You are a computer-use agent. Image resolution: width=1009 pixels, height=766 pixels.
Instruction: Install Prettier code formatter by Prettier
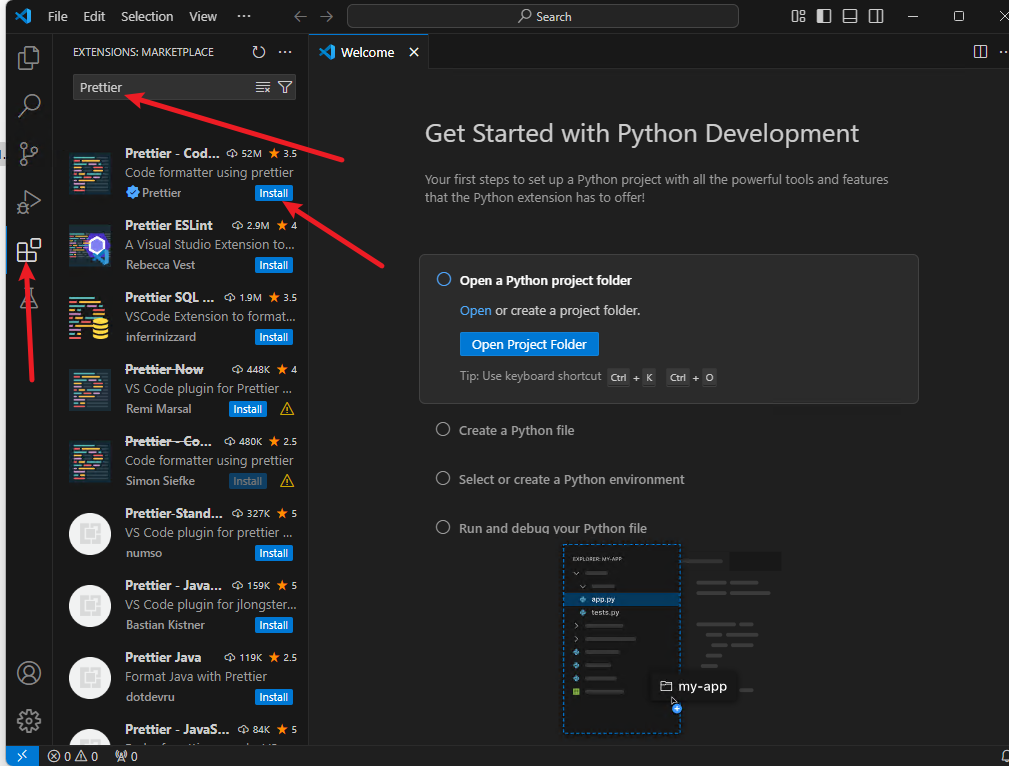273,193
